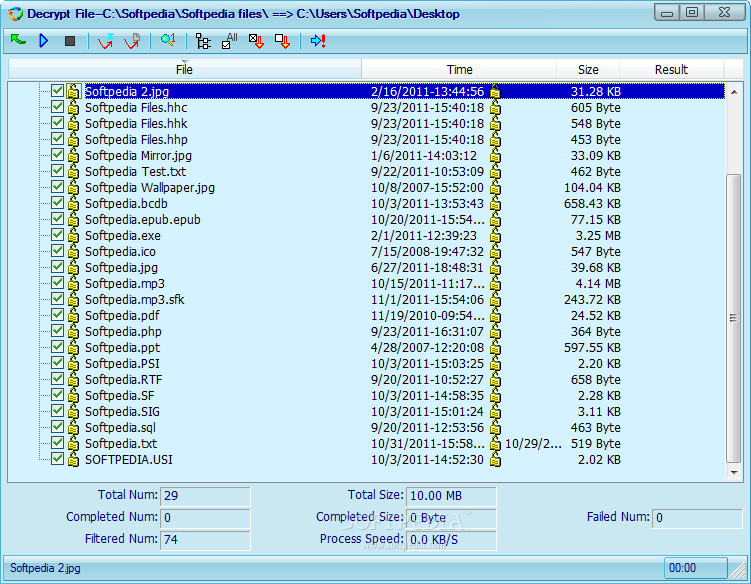Select the Softpedia.SF file name
The image size is (751, 584).
coord(120,395)
